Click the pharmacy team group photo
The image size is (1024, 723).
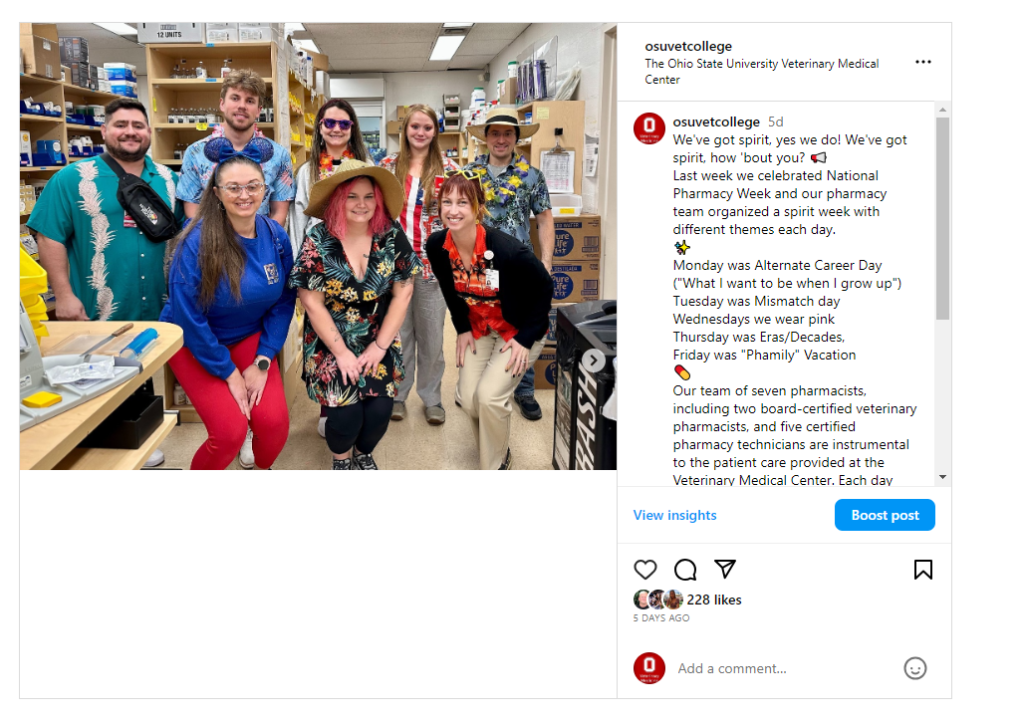click(318, 246)
